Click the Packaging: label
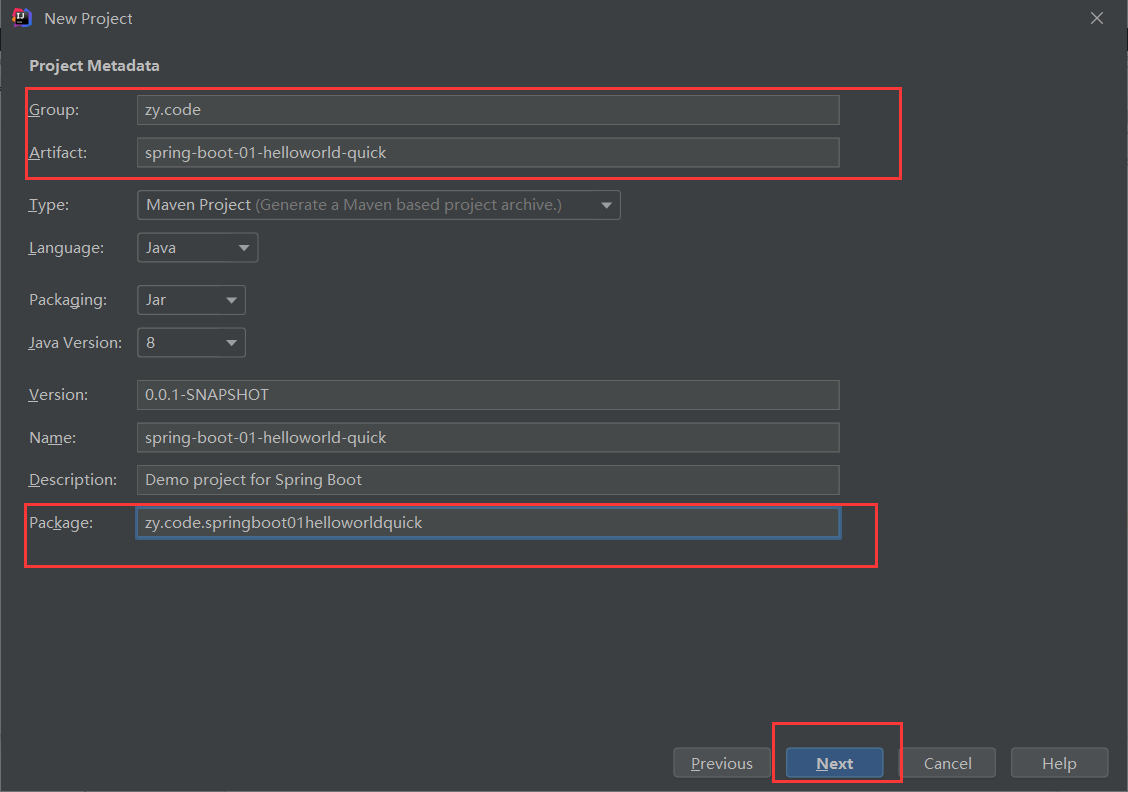Viewport: 1128px width, 792px height. [x=68, y=300]
